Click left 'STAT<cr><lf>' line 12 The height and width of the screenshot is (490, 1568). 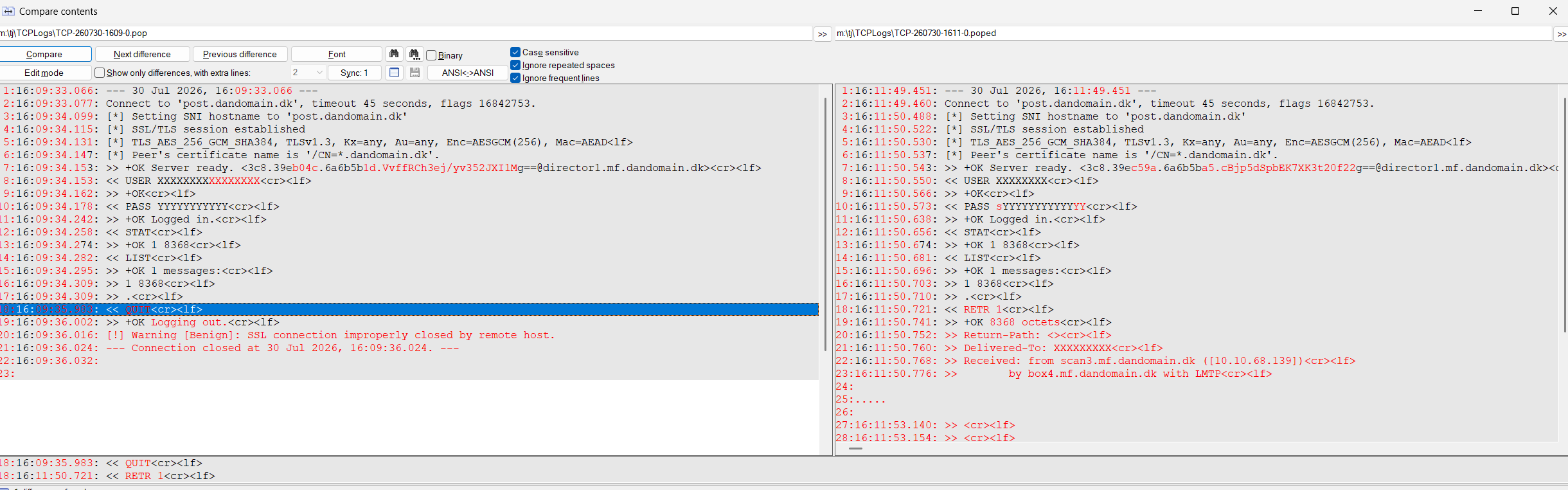[x=409, y=232]
